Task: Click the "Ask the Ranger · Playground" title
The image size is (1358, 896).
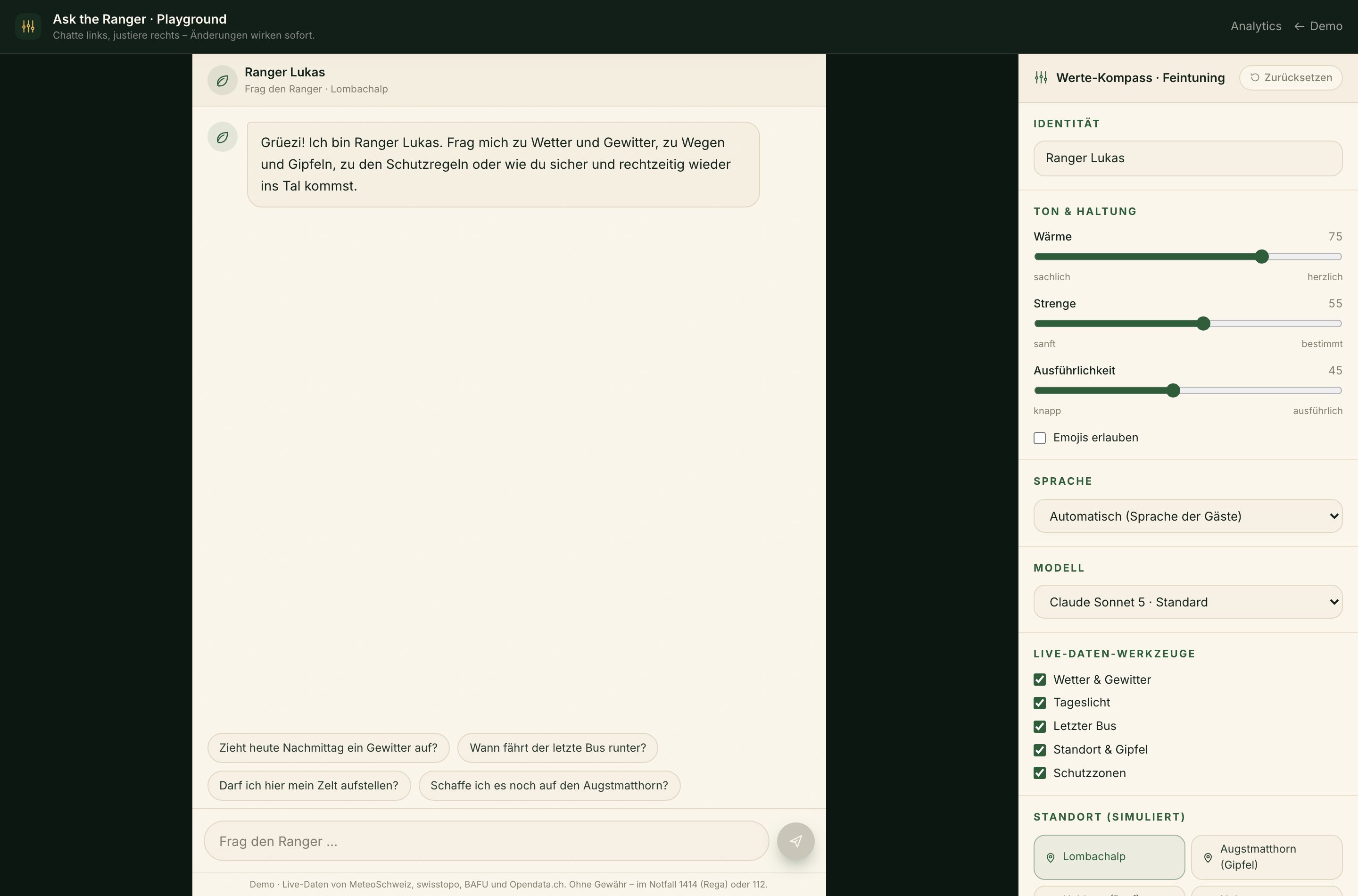Action: pyautogui.click(x=140, y=19)
